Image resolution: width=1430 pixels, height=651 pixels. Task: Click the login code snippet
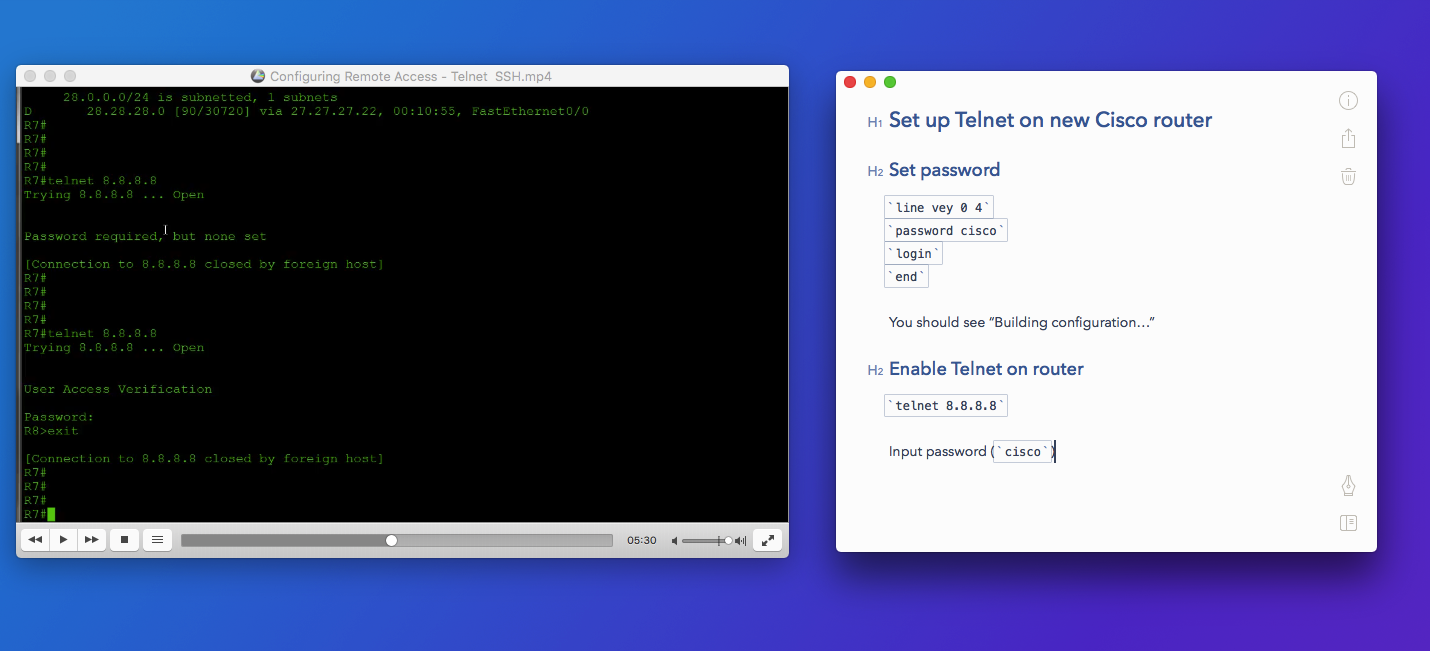914,254
